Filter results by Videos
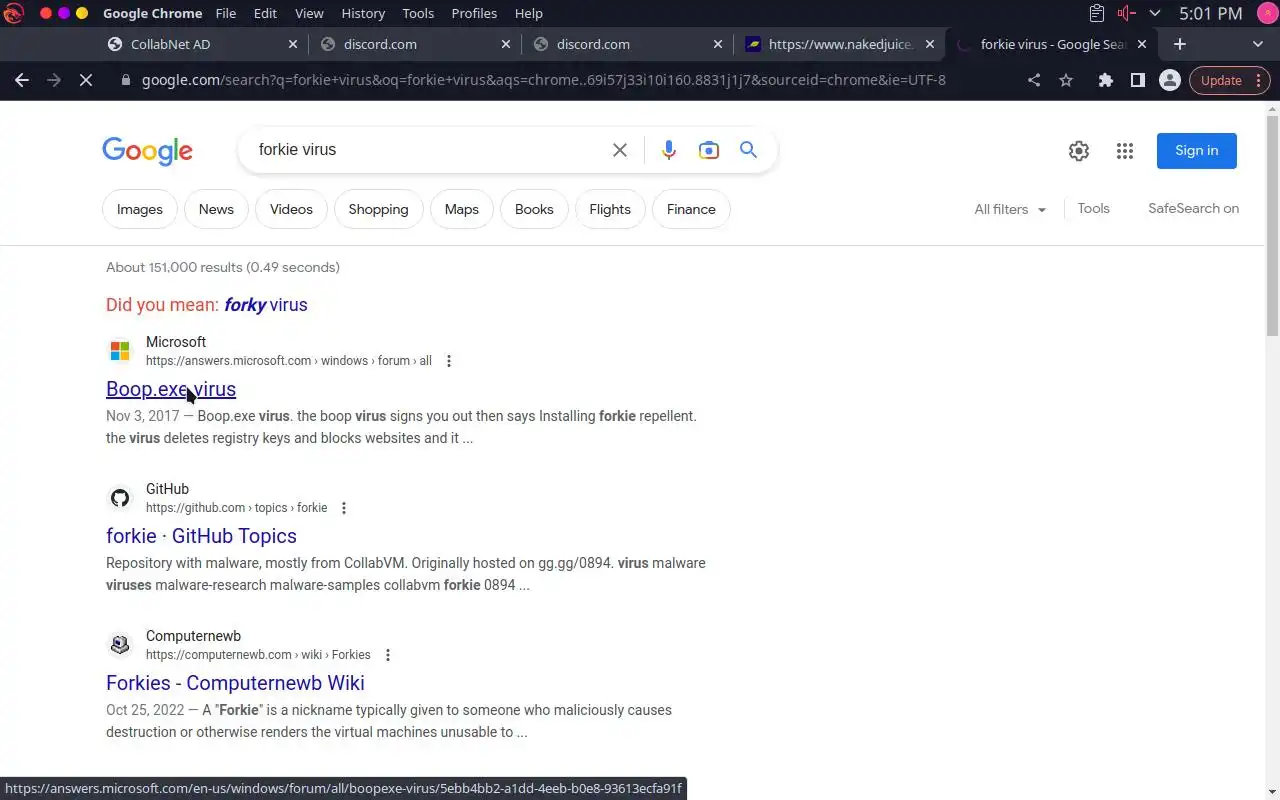This screenshot has width=1280, height=800. pyautogui.click(x=291, y=209)
